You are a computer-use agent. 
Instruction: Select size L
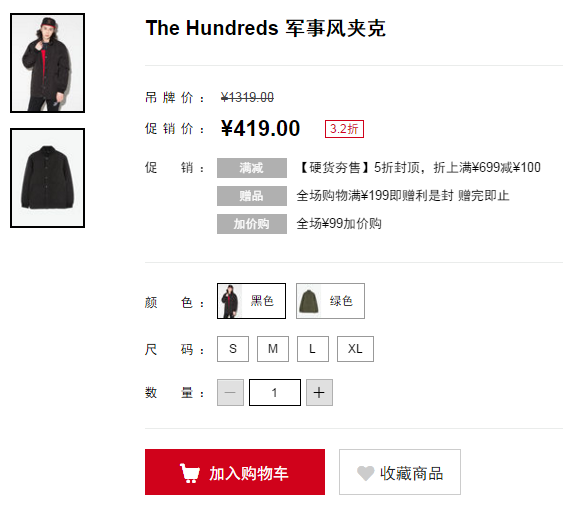[x=313, y=349]
